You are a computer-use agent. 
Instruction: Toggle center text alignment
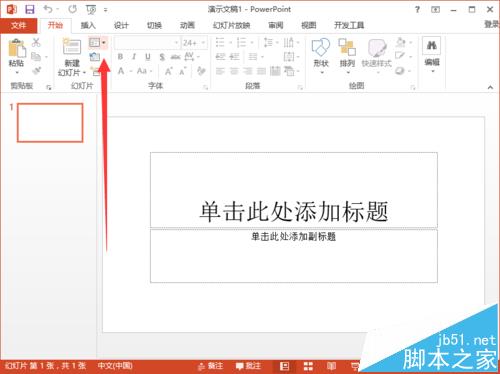coord(234,71)
